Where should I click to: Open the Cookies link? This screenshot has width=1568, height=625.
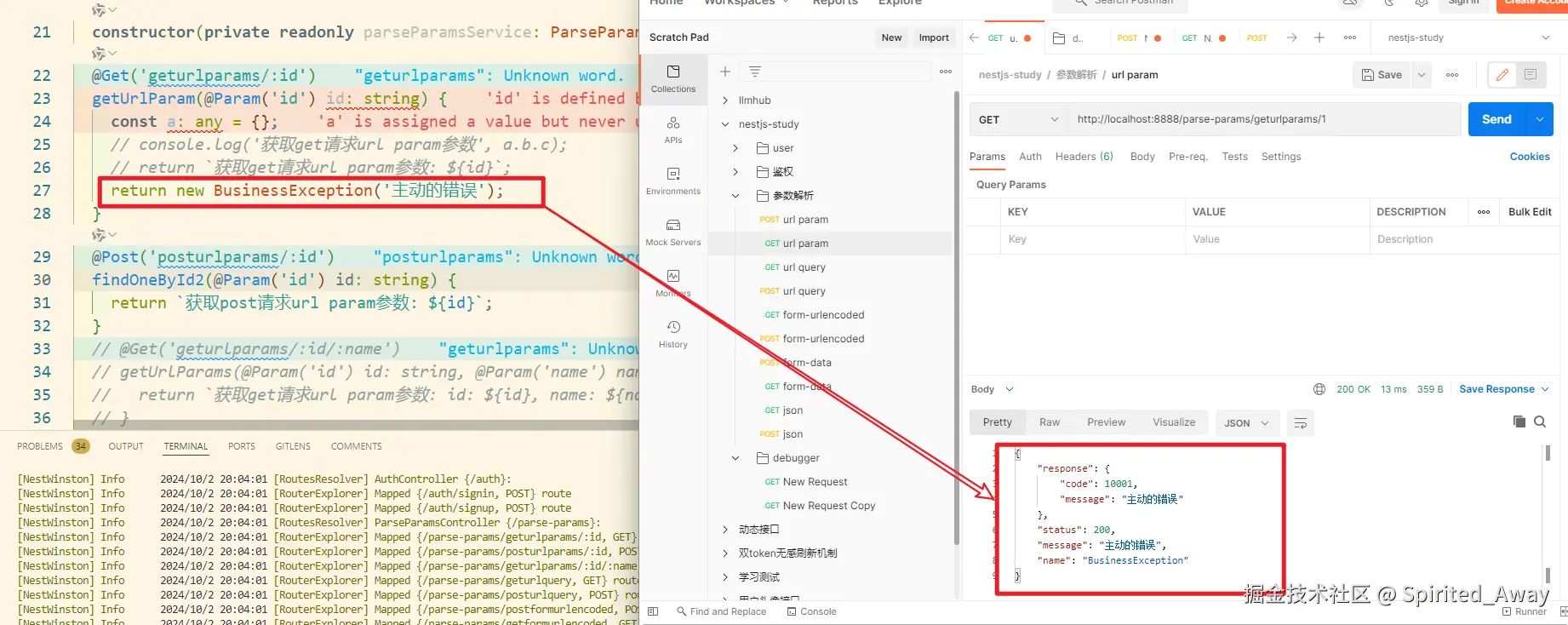pyautogui.click(x=1530, y=157)
